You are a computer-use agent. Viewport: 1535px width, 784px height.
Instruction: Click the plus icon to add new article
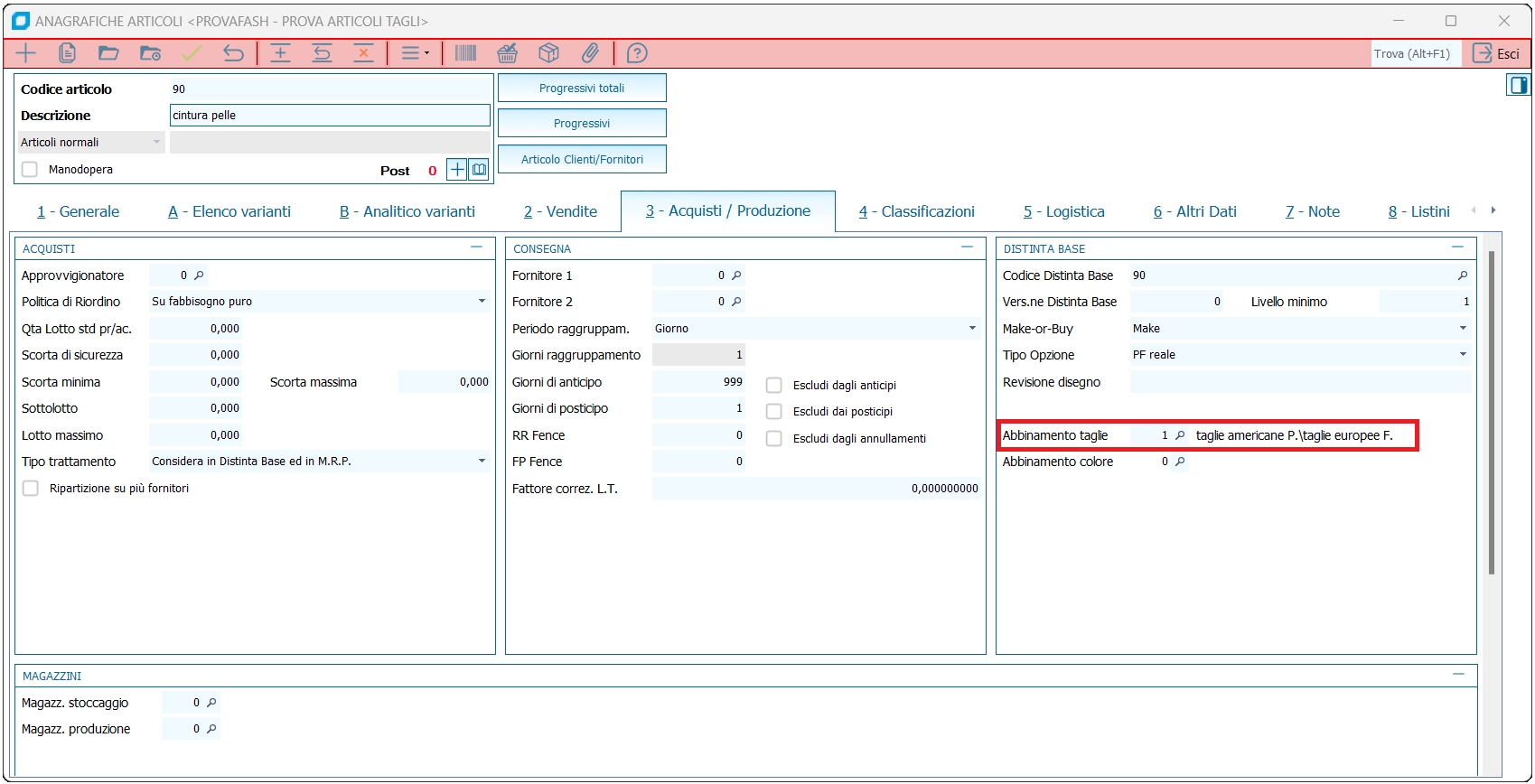click(x=26, y=53)
